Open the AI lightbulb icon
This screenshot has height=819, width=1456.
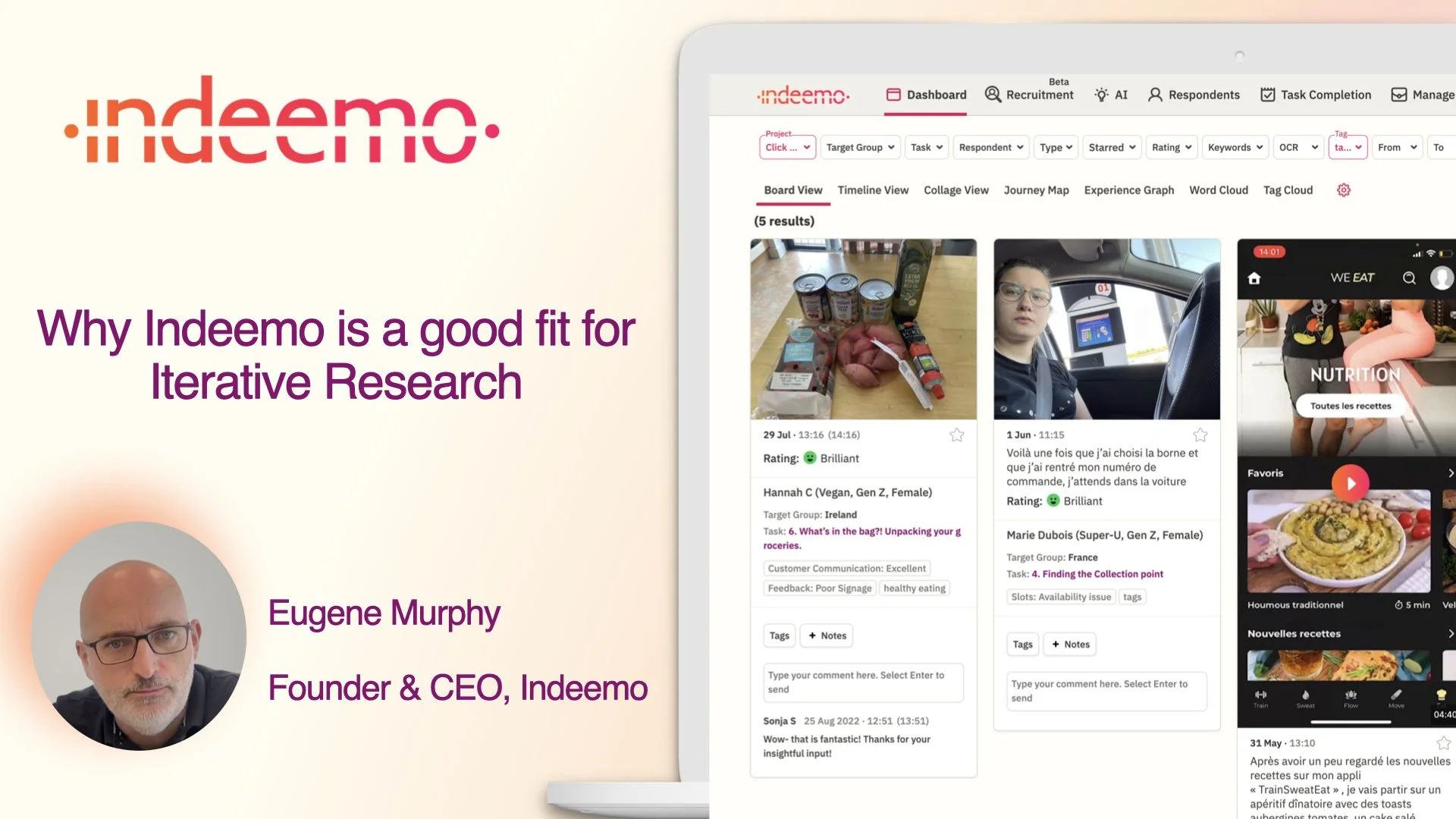1101,95
